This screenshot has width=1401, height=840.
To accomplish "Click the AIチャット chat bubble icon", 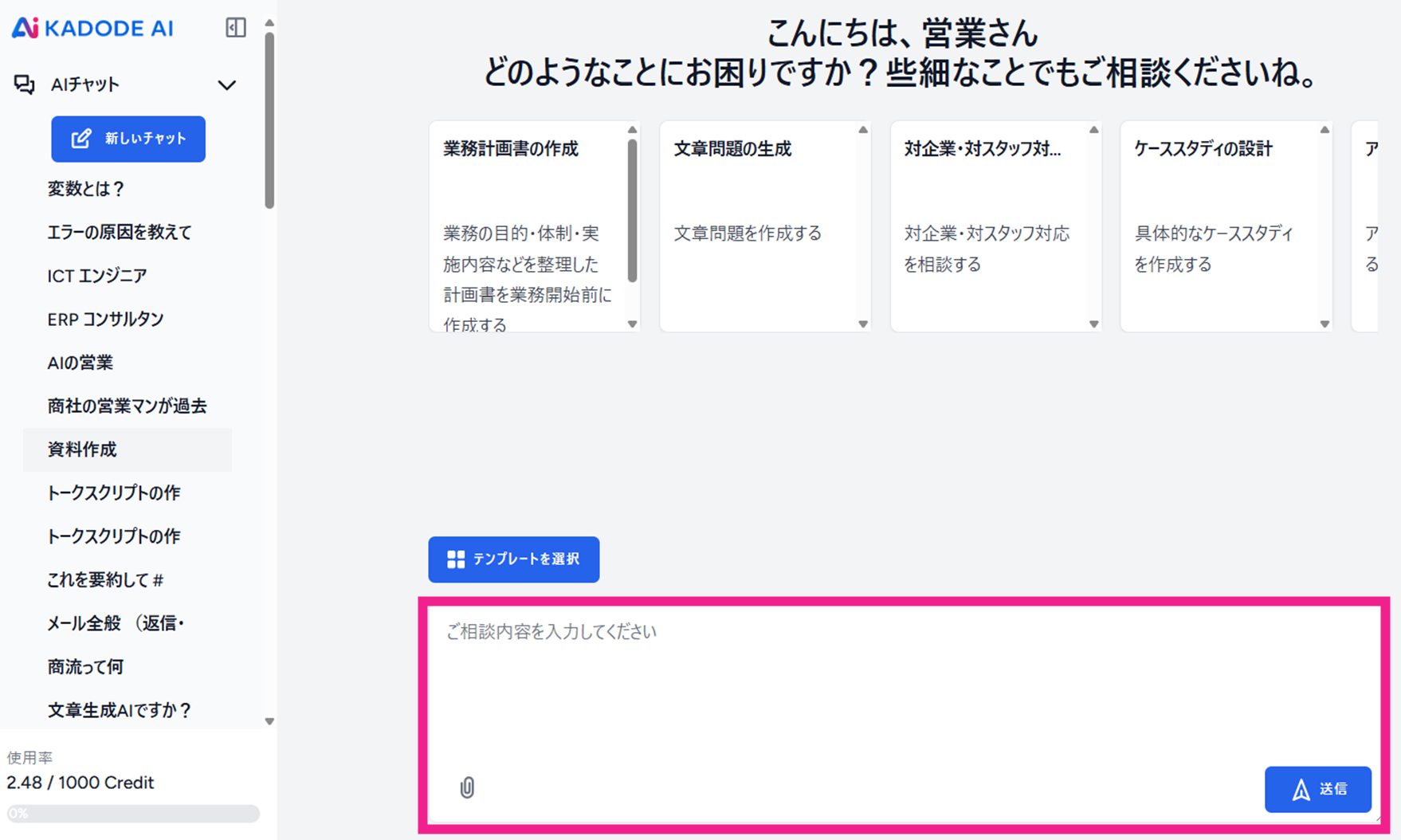I will tap(24, 84).
